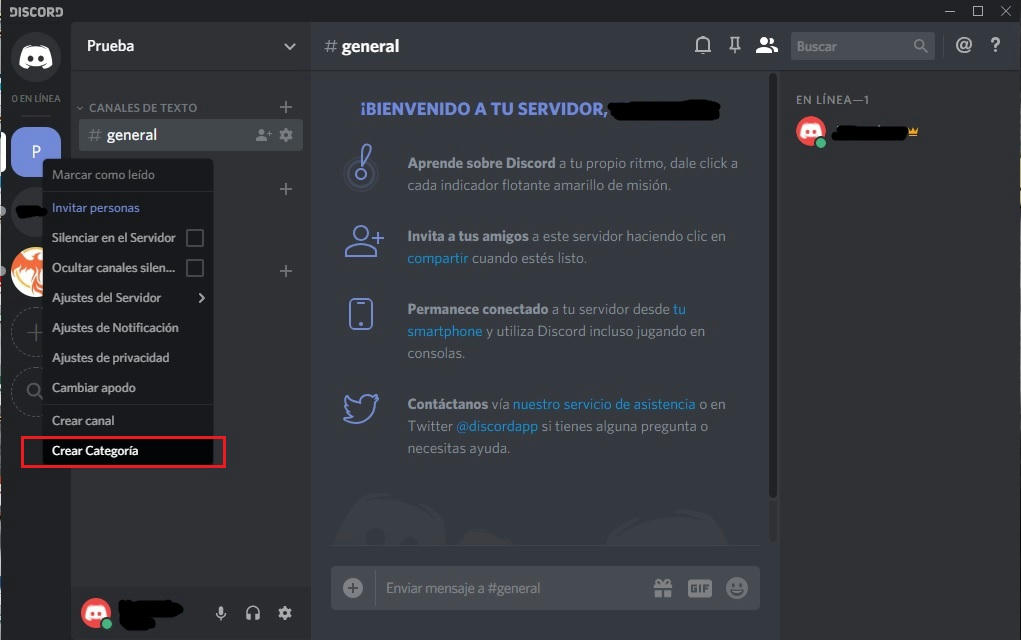Click the Twitter bird icon
Viewport: 1021px width, 640px height.
pyautogui.click(x=361, y=409)
